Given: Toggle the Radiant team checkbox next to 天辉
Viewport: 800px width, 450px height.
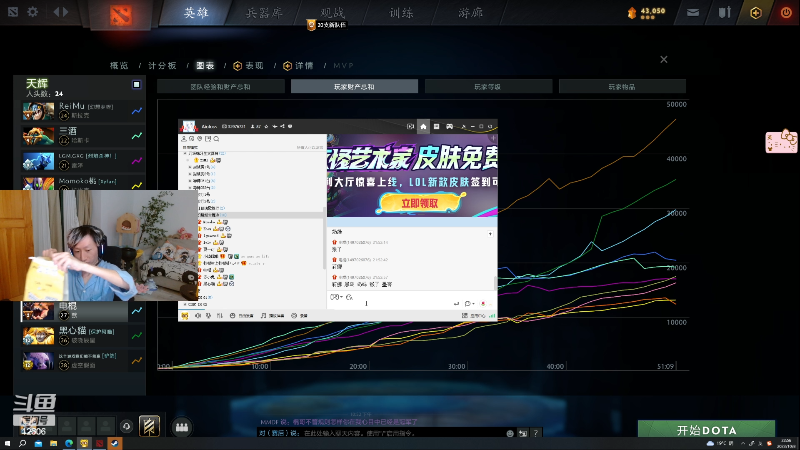Looking at the screenshot, I should point(136,85).
